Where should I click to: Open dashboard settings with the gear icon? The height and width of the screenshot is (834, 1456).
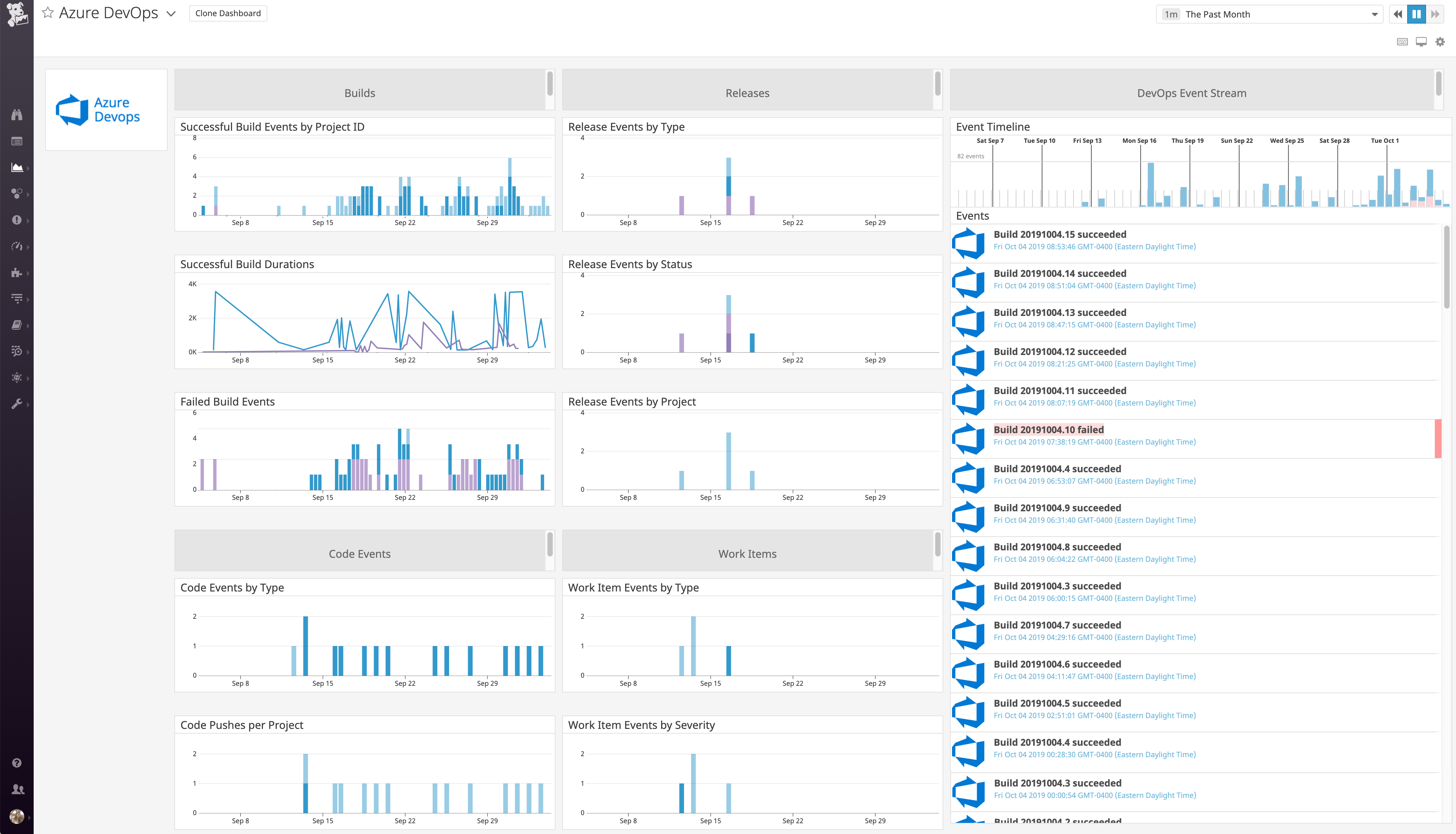[1440, 41]
